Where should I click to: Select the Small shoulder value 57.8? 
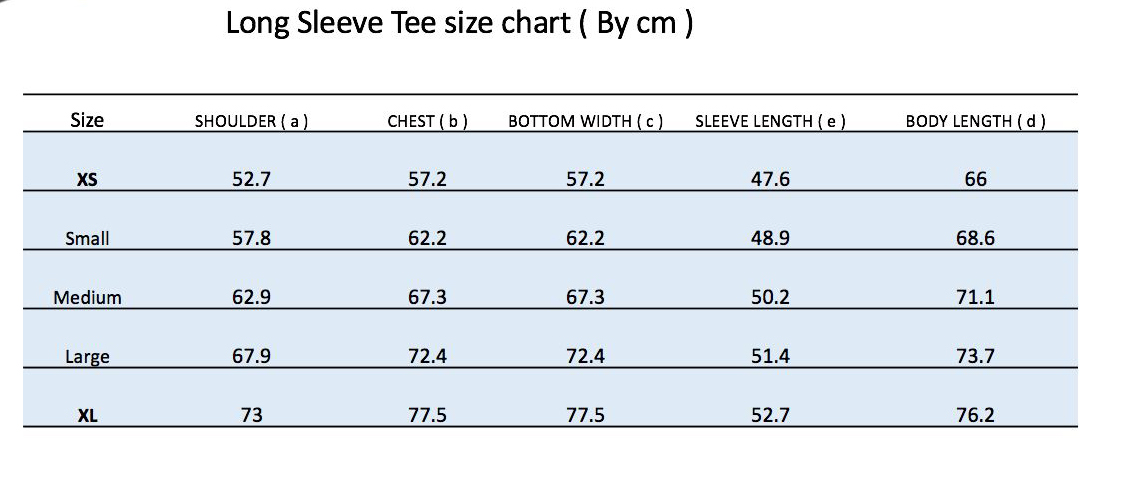(251, 238)
